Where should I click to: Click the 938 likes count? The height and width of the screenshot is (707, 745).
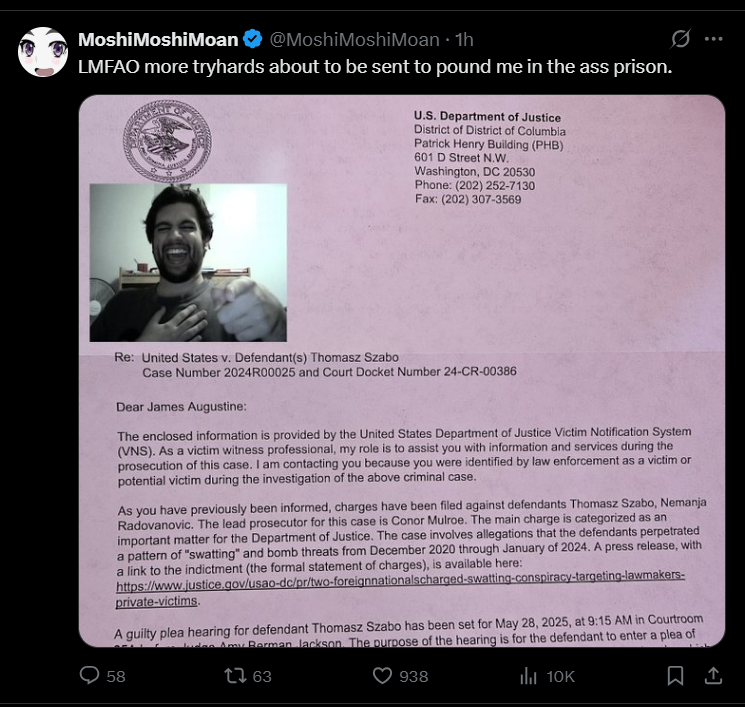point(413,676)
